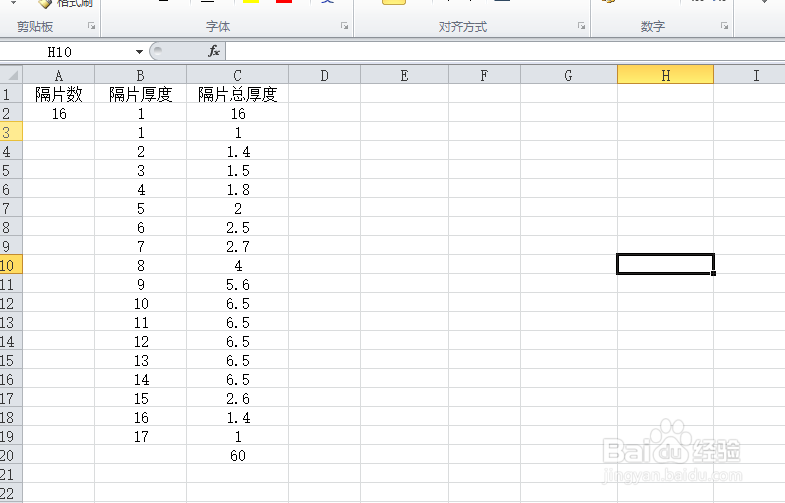
Task: Click the 隔片数 header cell
Action: (59, 94)
